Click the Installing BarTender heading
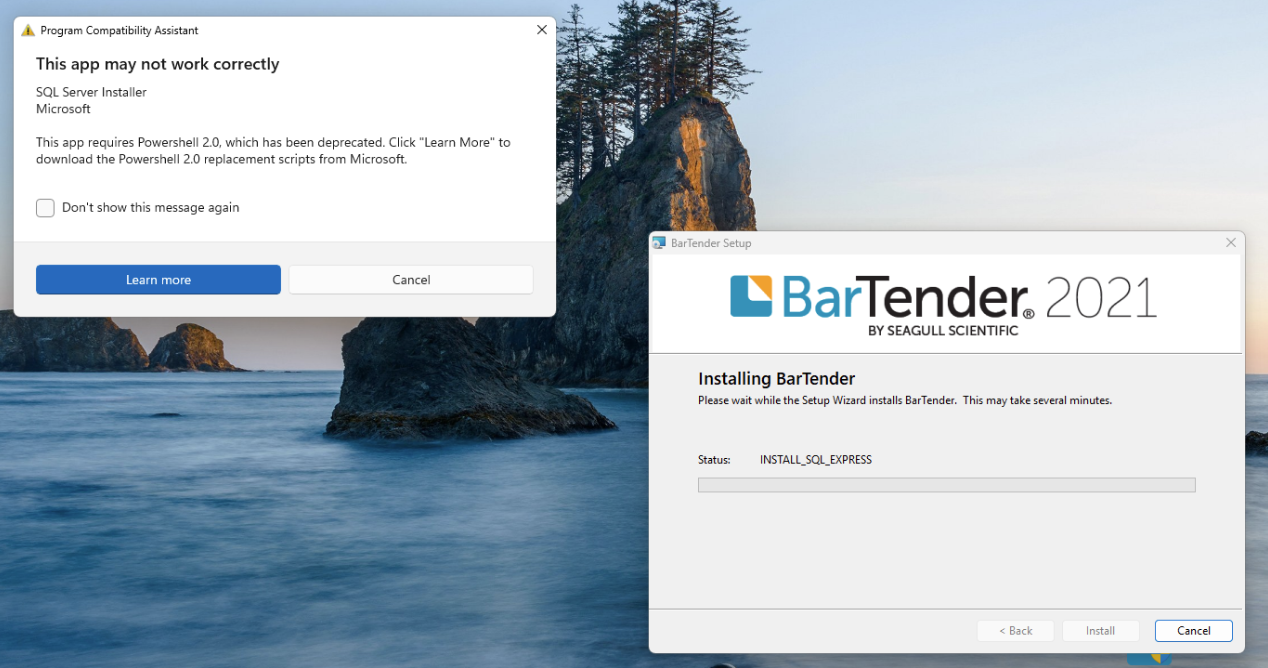1268x668 pixels. (776, 378)
